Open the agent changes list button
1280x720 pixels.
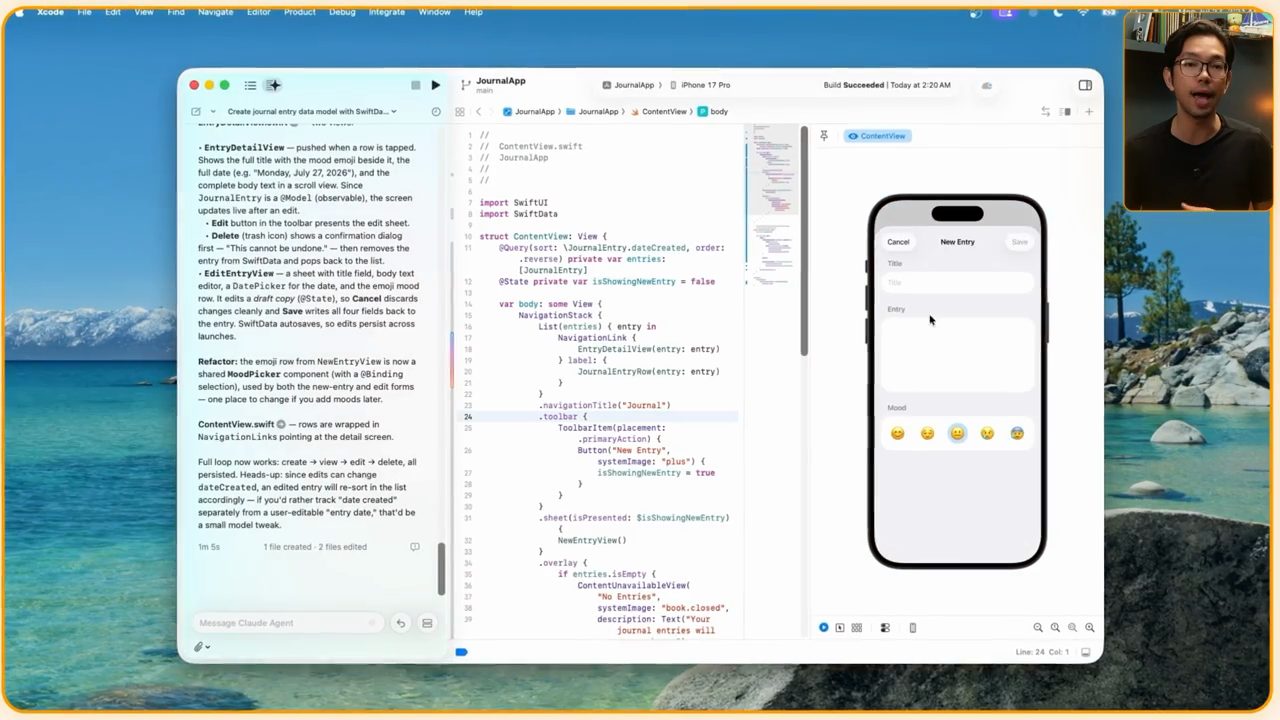click(427, 623)
